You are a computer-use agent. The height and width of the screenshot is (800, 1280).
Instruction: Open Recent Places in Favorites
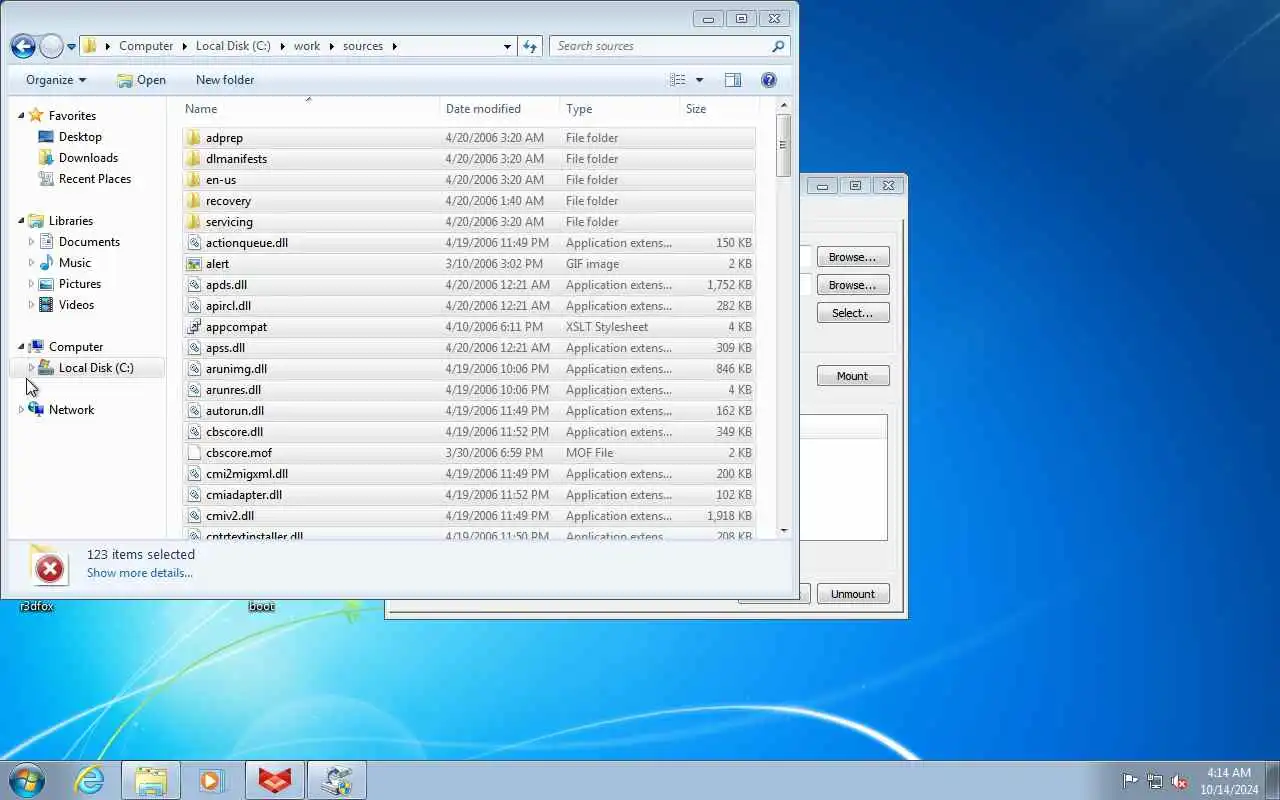point(95,179)
